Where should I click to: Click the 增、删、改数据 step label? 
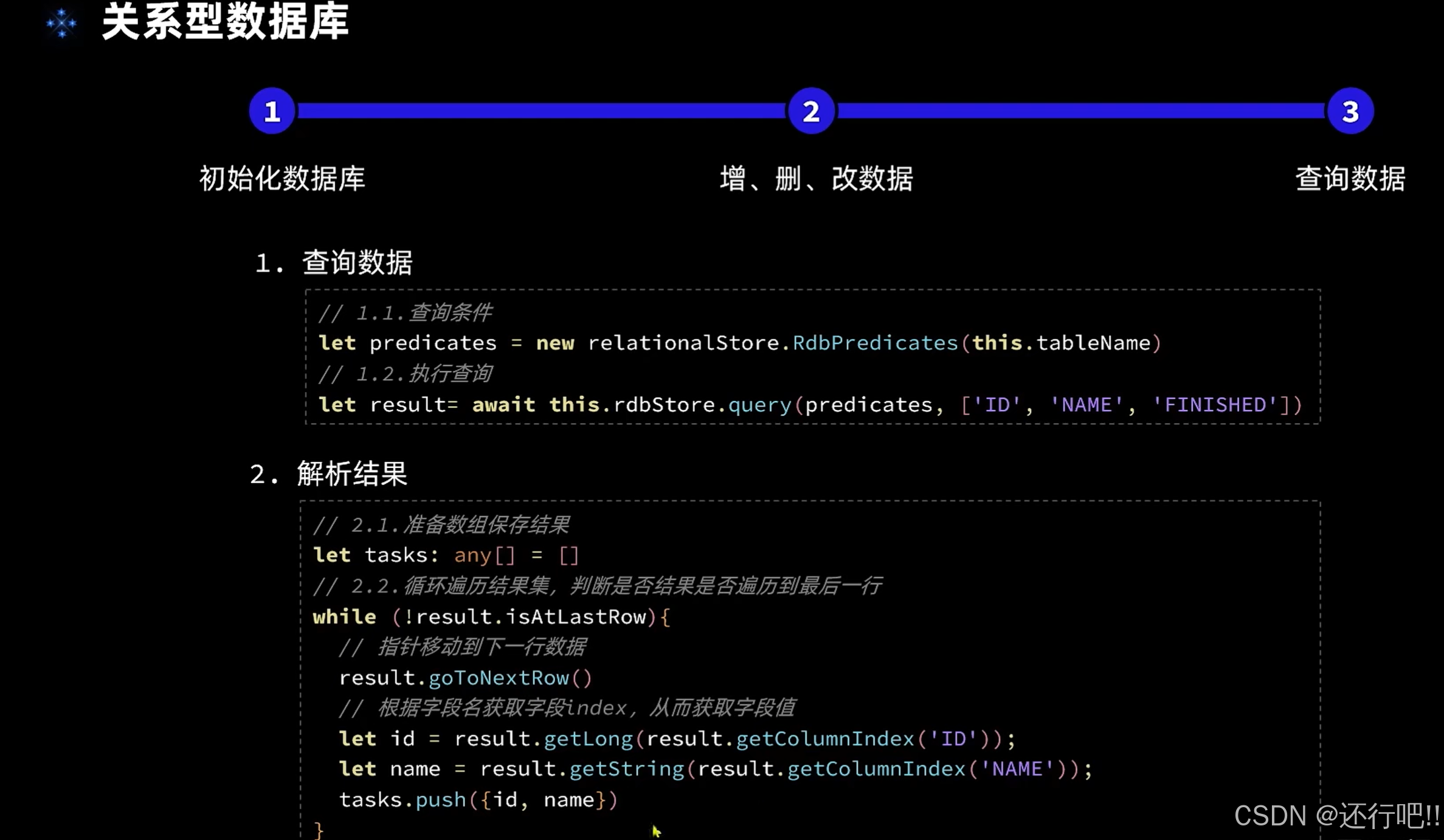coord(816,179)
